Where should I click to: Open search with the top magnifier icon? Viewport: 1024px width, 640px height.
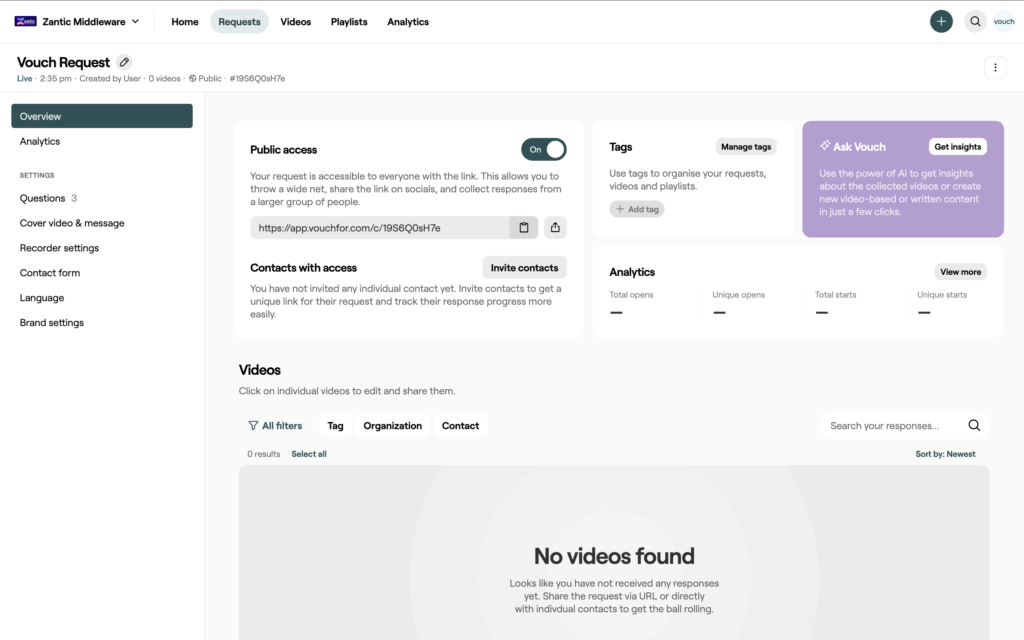(975, 22)
